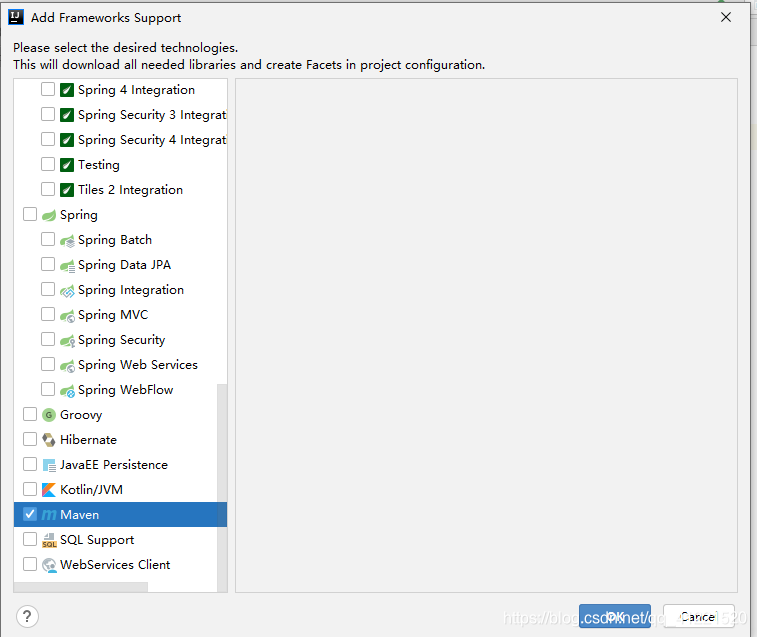Click the Spring WebFlow icon
The image size is (757, 637).
coord(67,391)
